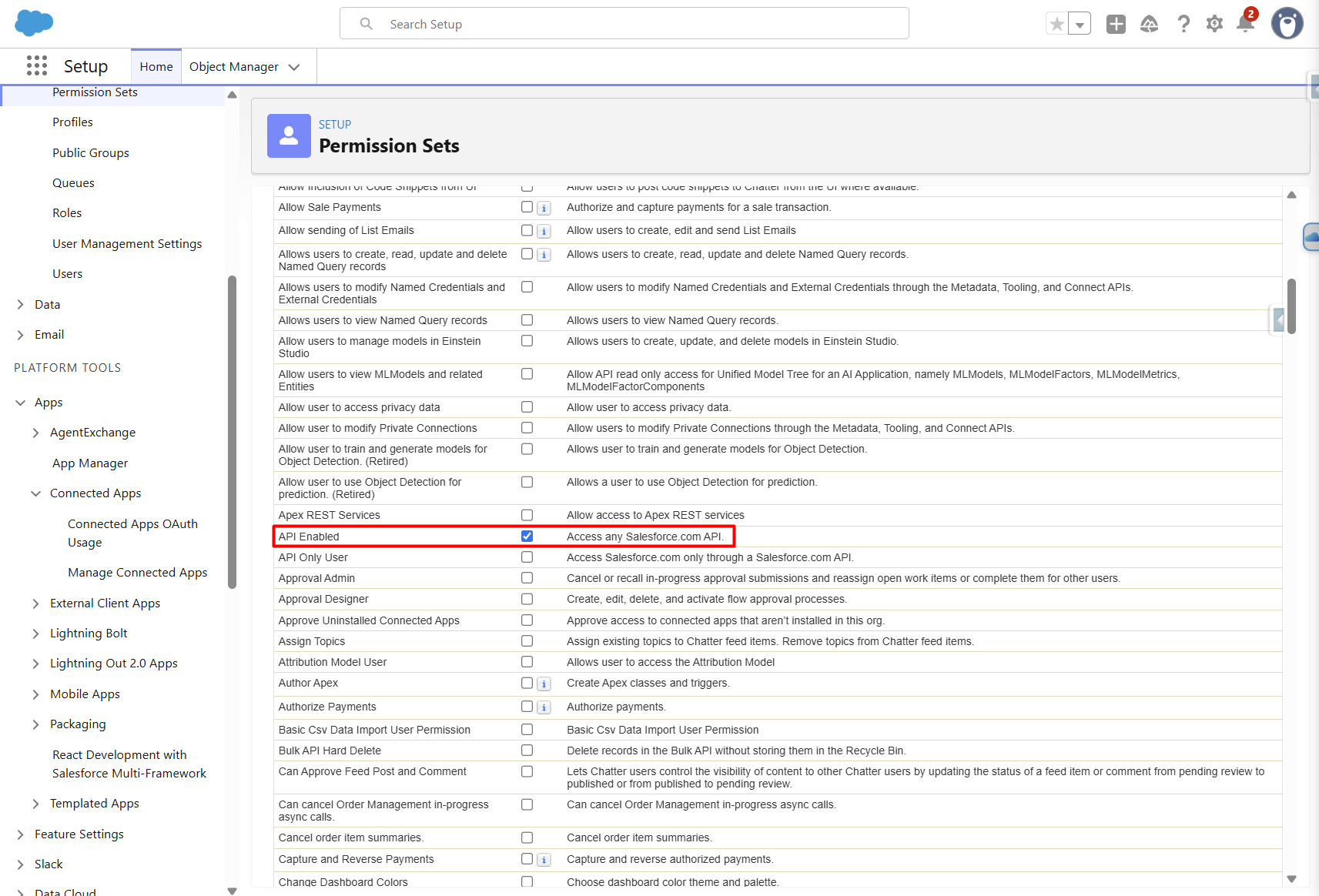Enable Apex REST Services checkbox

[527, 514]
